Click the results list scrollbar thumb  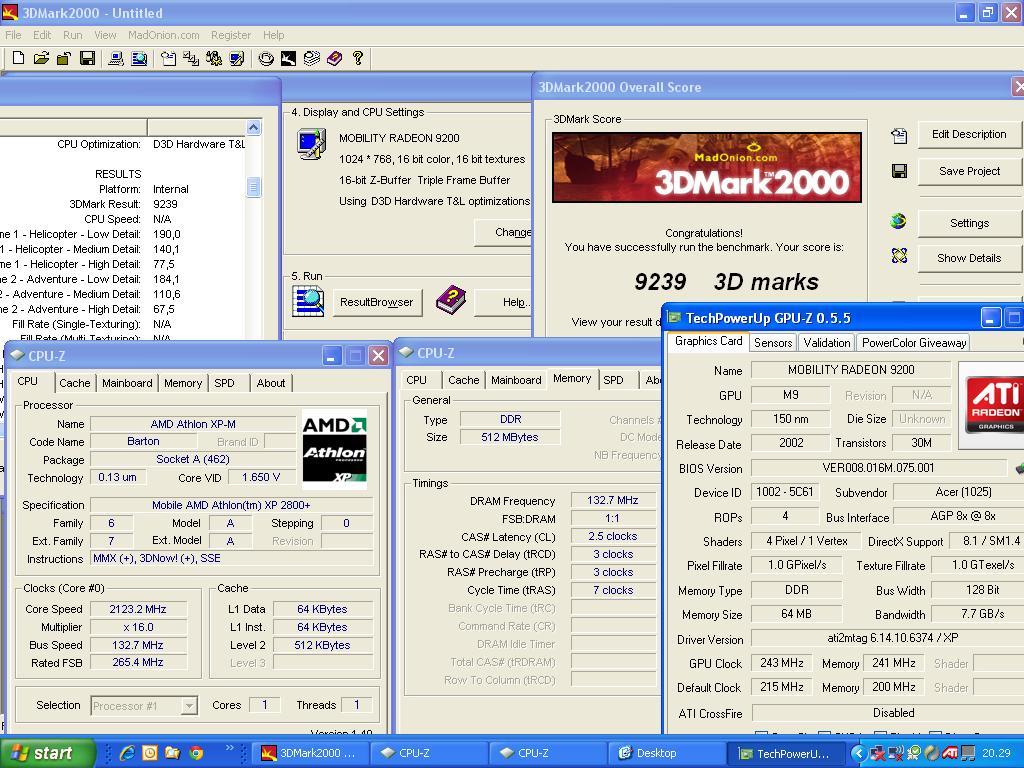[x=253, y=187]
